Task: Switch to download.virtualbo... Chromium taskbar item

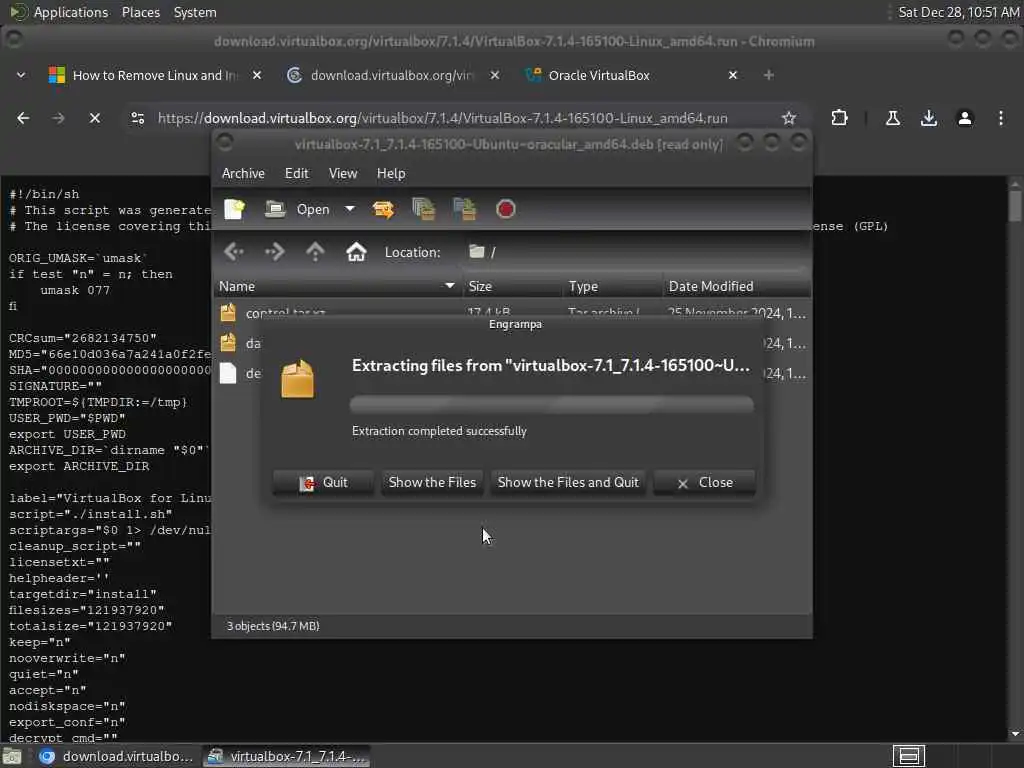Action: 116,756
